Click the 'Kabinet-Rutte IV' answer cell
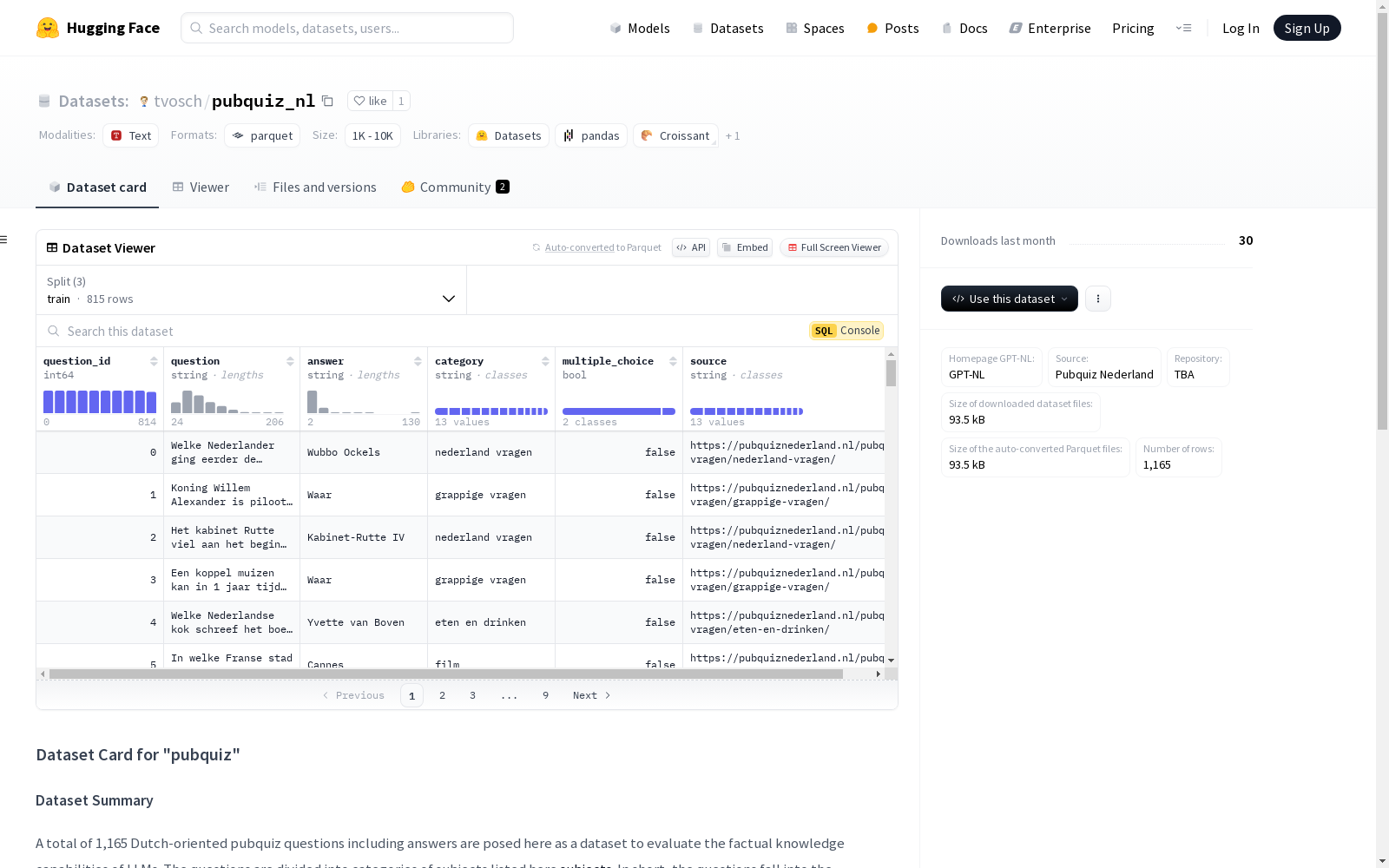This screenshot has height=868, width=1389. click(x=364, y=537)
